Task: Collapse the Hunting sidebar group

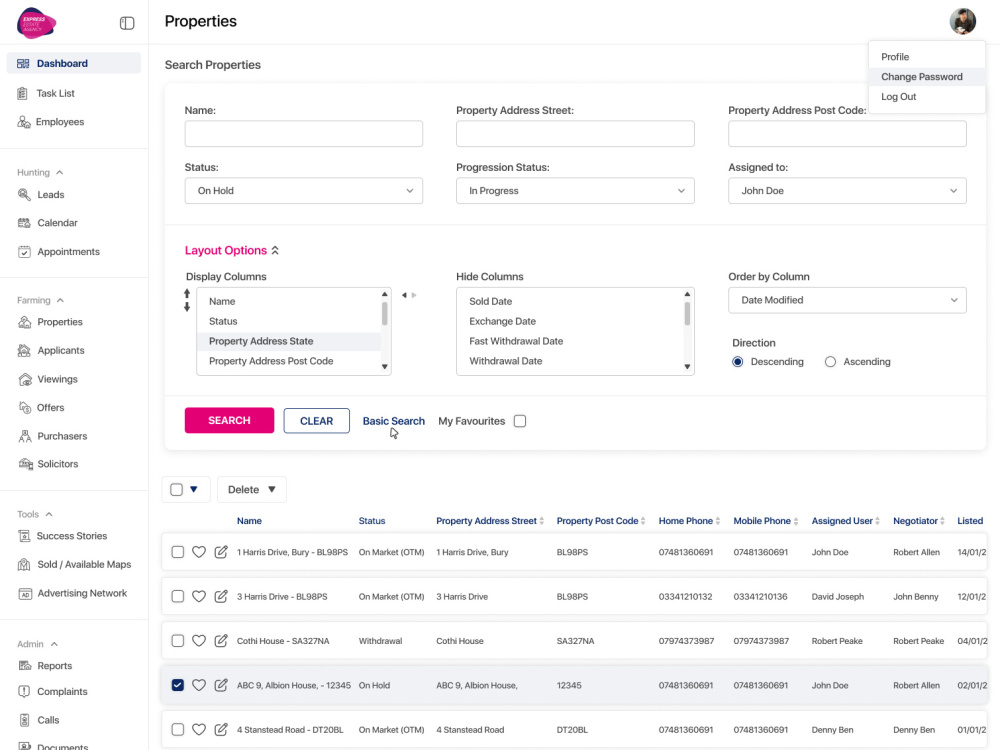Action: pyautogui.click(x=40, y=172)
